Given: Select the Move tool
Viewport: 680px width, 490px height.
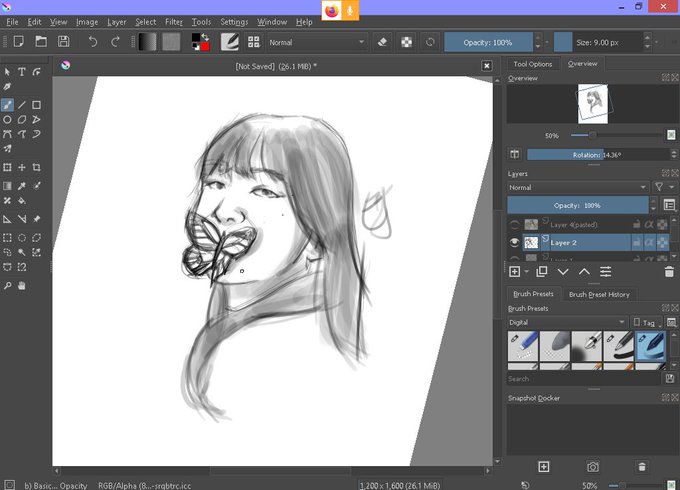Looking at the screenshot, I should (22, 167).
